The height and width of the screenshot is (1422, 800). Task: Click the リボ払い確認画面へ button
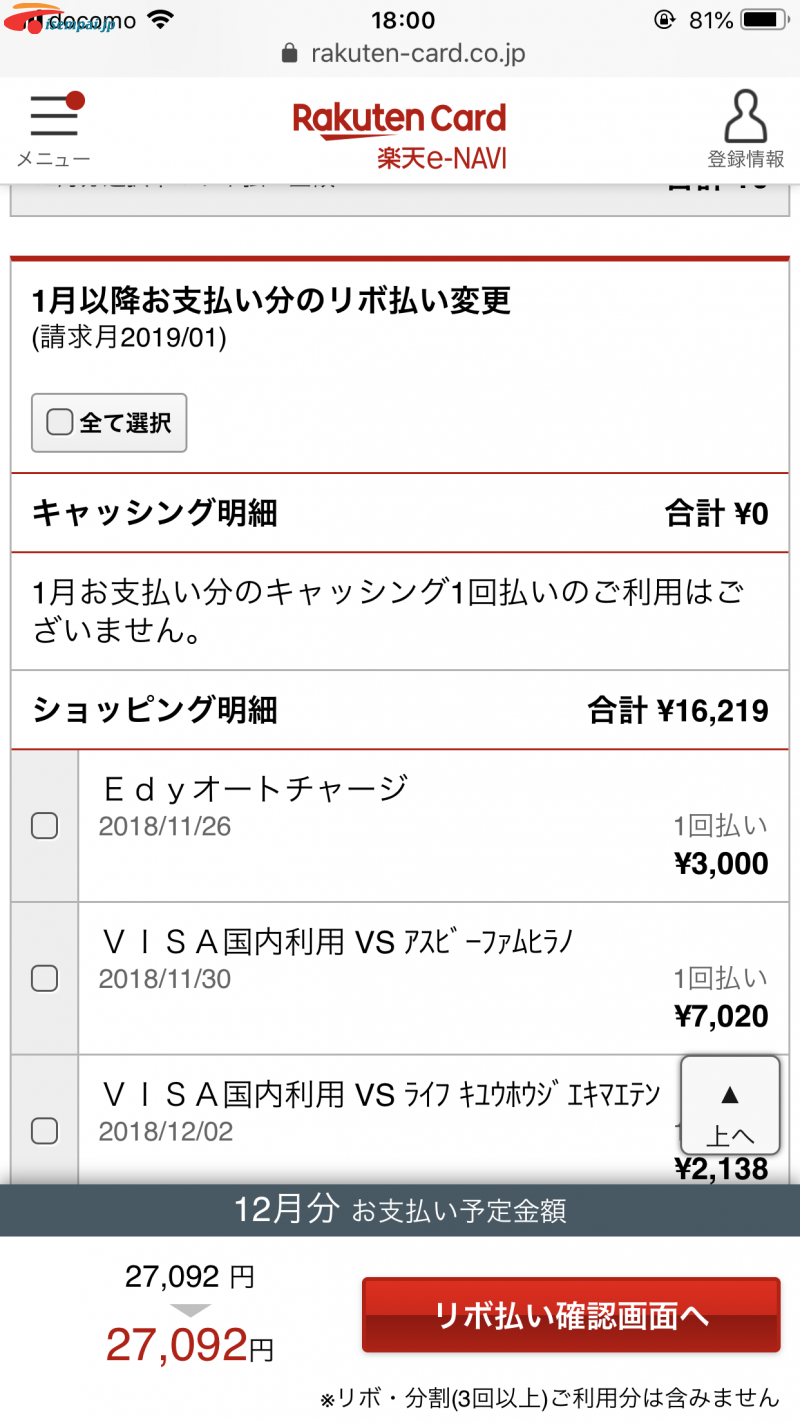pyautogui.click(x=570, y=1315)
